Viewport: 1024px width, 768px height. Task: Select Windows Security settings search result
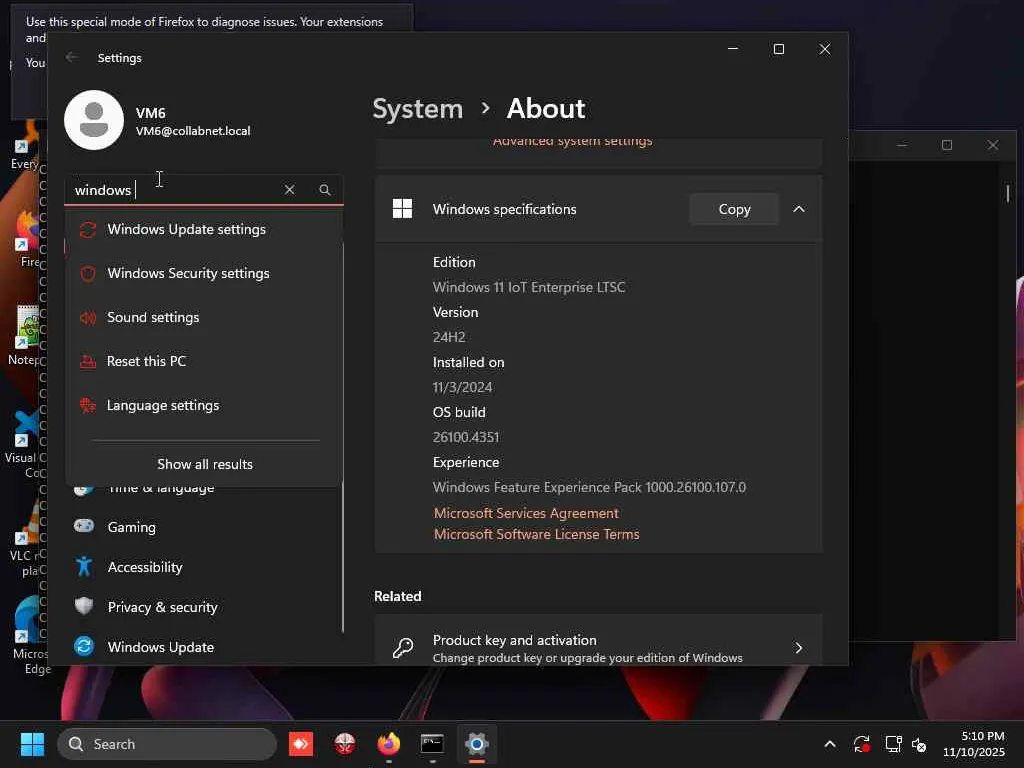pos(204,274)
